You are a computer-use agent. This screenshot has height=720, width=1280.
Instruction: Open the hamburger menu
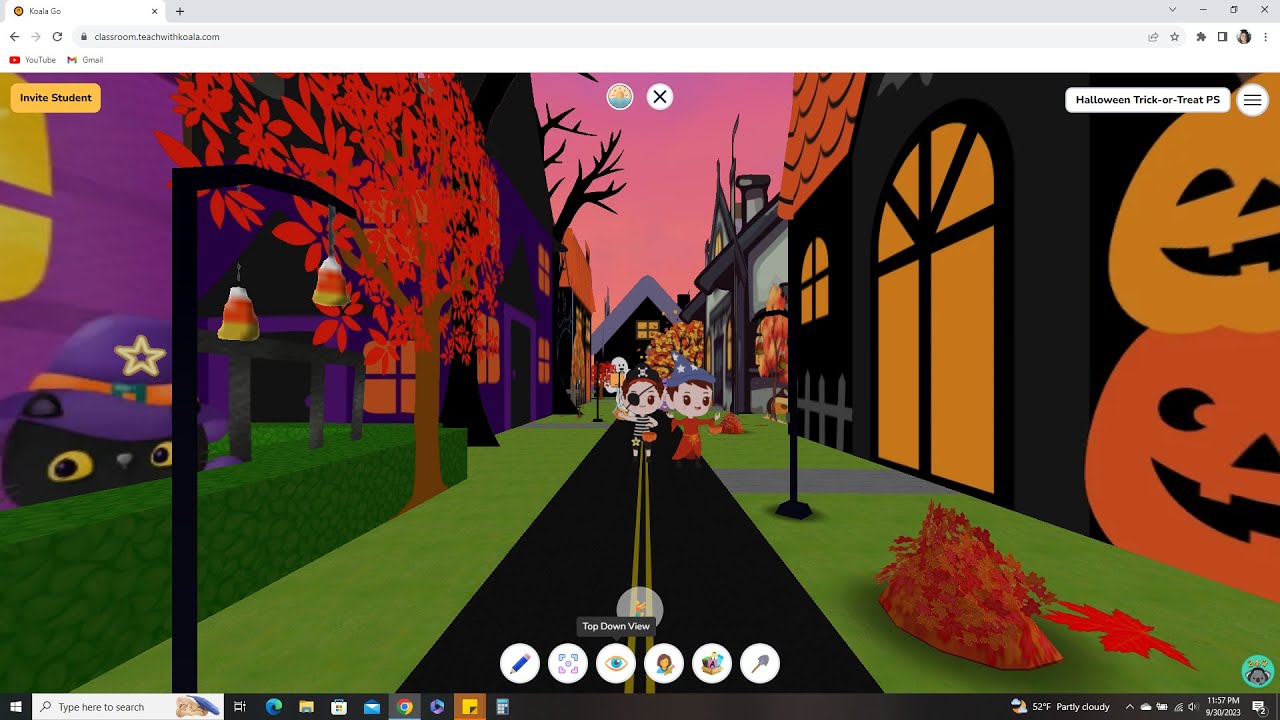tap(1252, 100)
